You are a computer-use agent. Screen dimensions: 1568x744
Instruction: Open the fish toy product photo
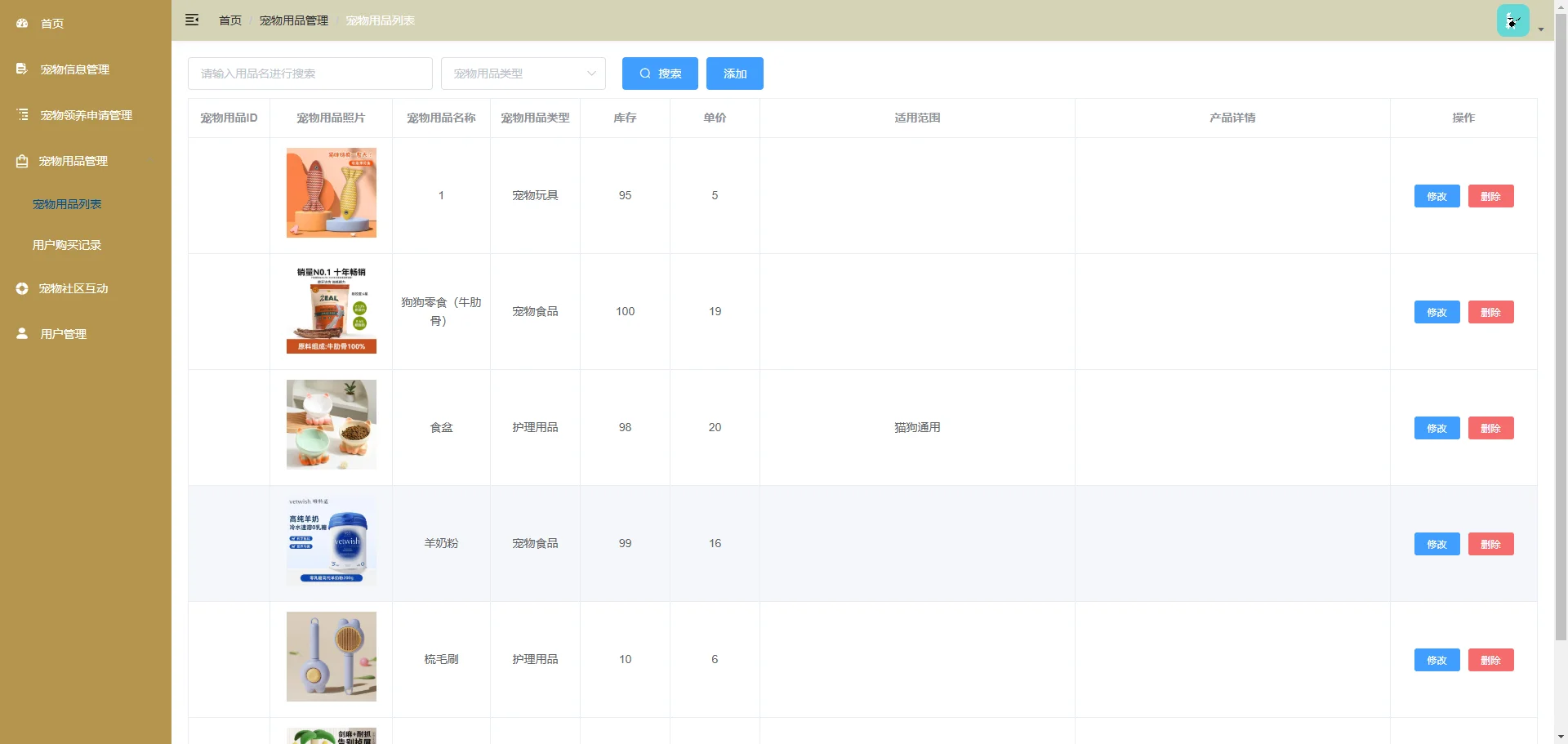pos(332,193)
